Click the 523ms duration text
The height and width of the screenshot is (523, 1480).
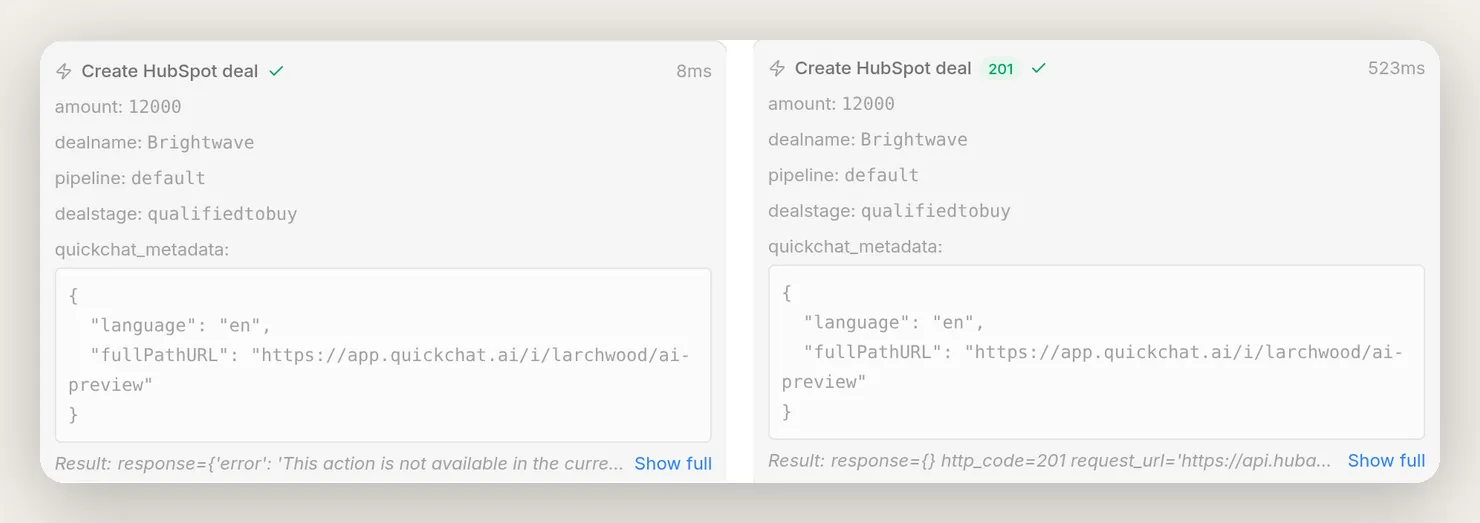(1396, 68)
